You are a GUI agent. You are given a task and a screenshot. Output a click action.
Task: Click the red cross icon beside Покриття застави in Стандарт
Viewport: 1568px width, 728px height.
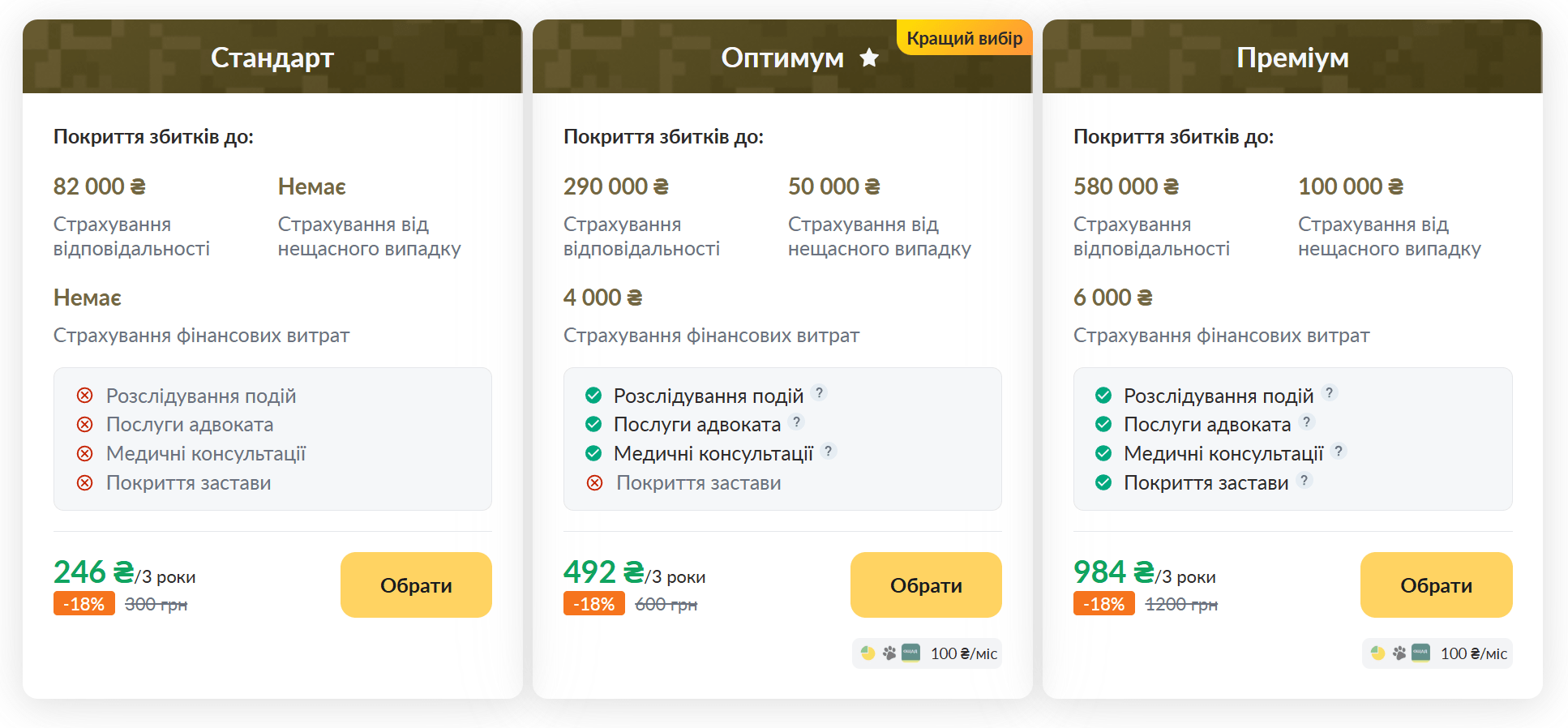click(x=84, y=483)
